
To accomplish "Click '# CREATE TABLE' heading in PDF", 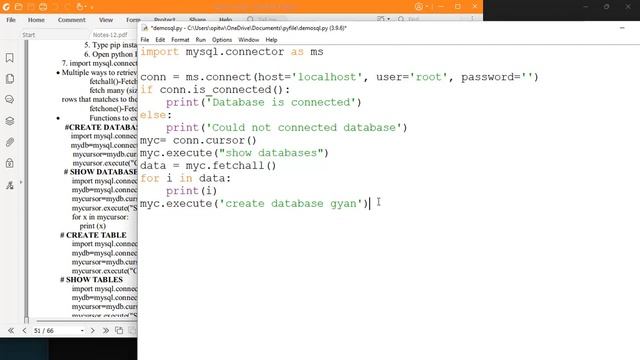I will (93, 235).
